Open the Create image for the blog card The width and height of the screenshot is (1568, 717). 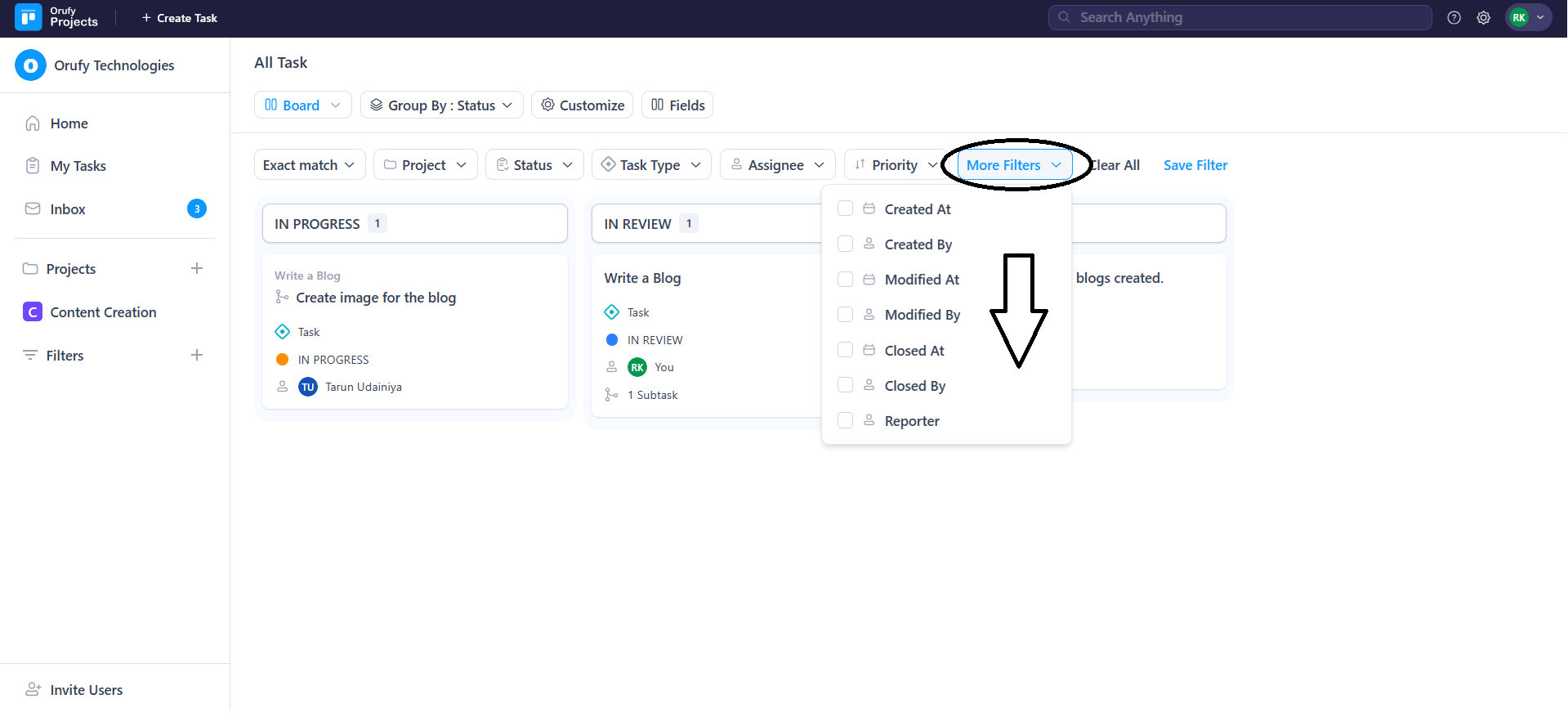tap(376, 298)
